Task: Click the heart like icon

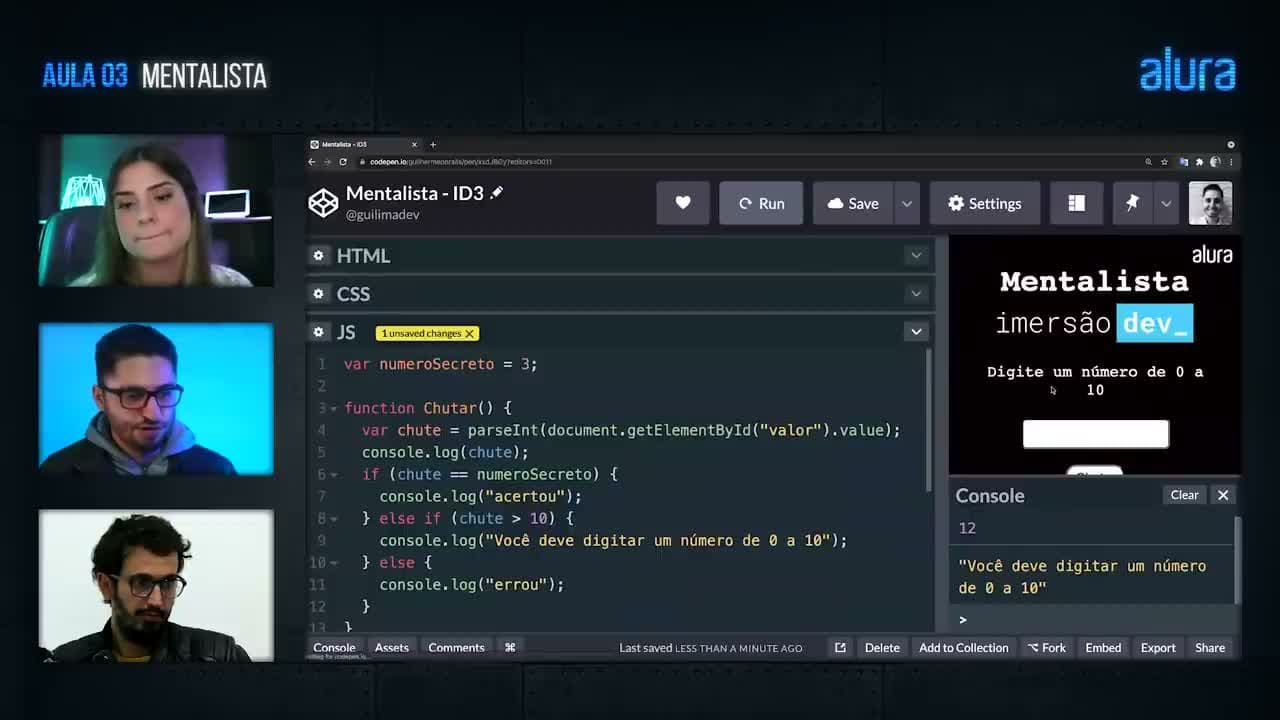Action: 683,203
